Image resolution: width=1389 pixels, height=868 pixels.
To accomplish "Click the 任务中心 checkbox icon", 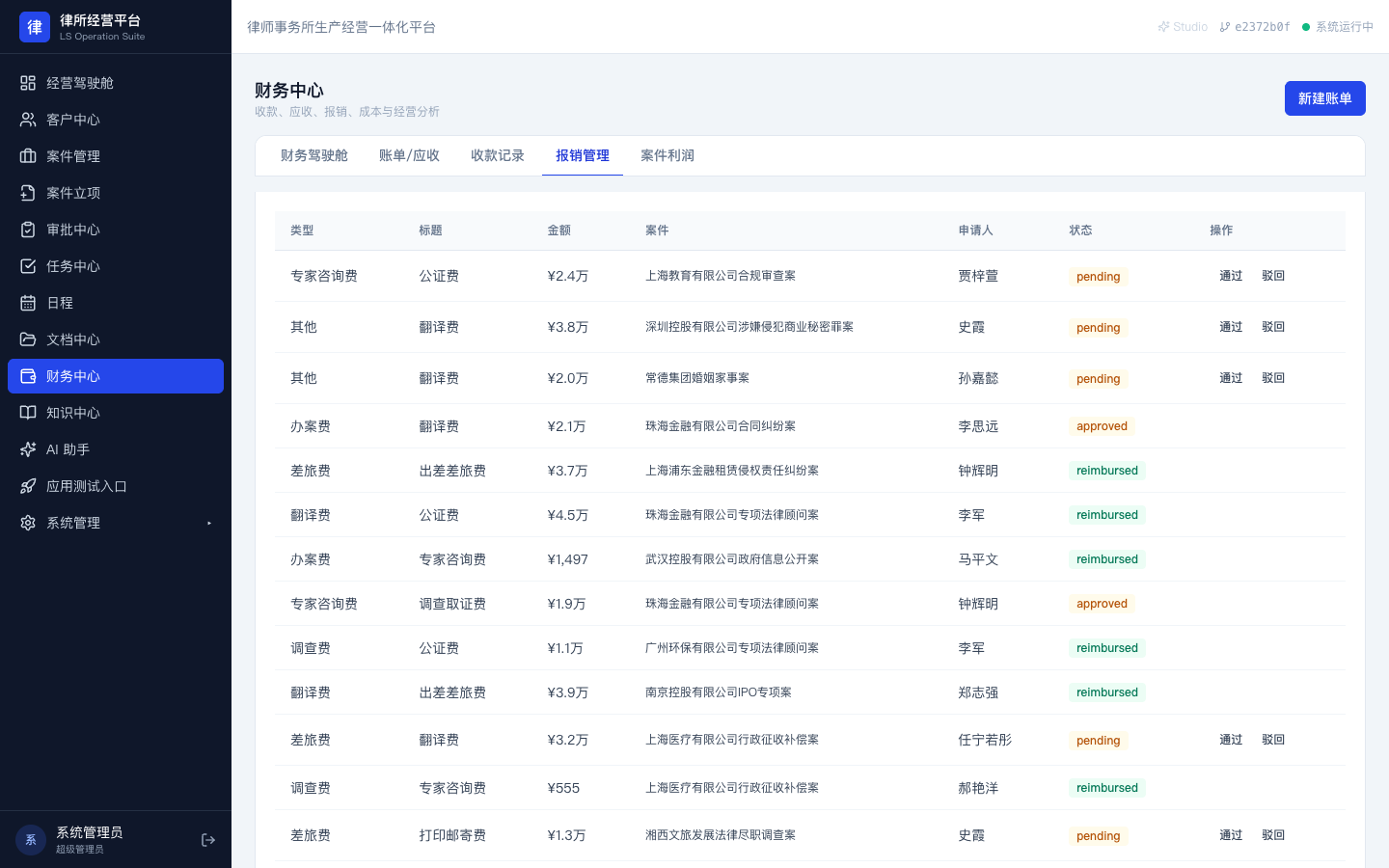I will [x=28, y=266].
